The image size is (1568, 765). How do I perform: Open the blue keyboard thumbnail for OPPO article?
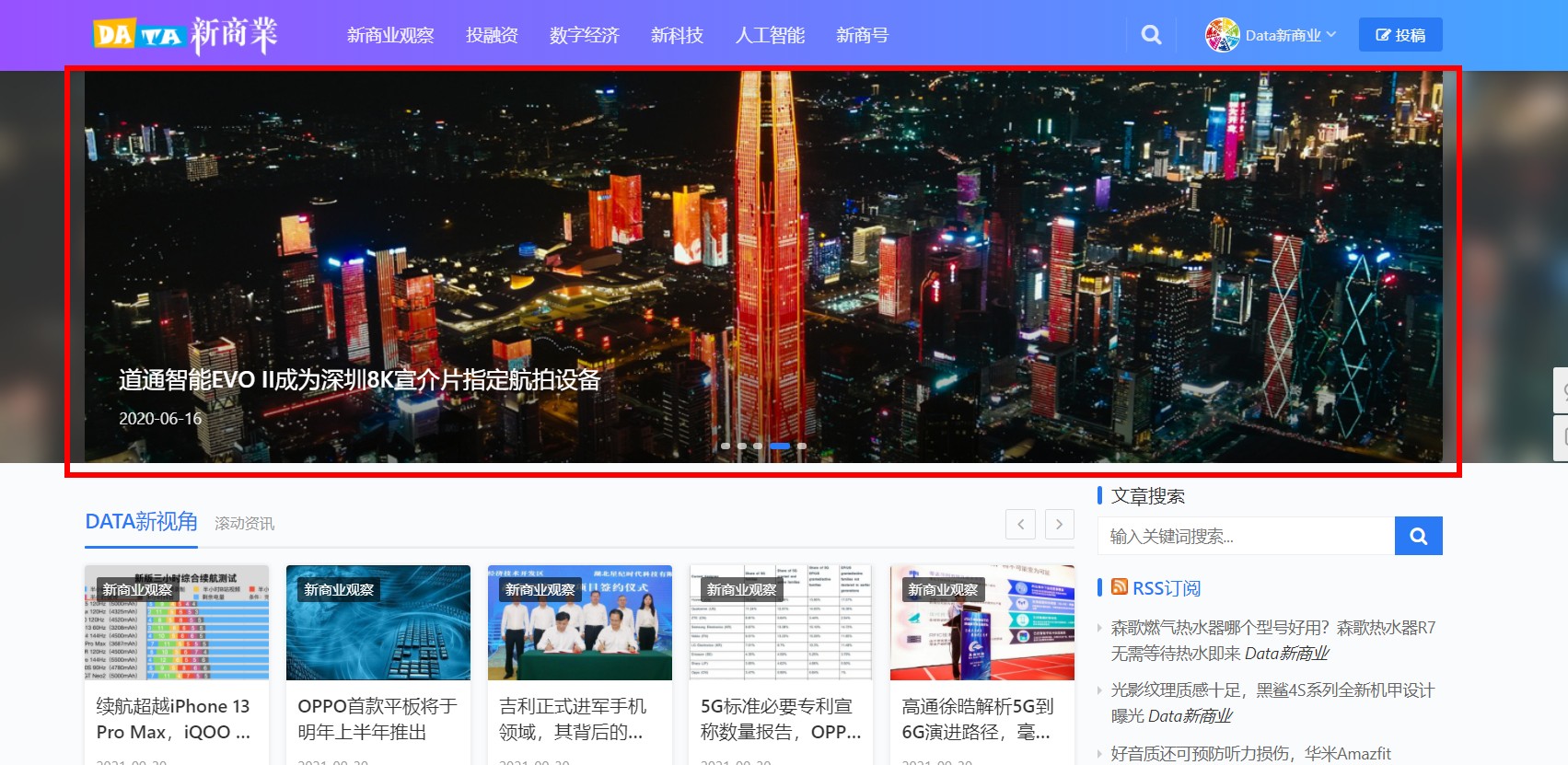pyautogui.click(x=378, y=622)
